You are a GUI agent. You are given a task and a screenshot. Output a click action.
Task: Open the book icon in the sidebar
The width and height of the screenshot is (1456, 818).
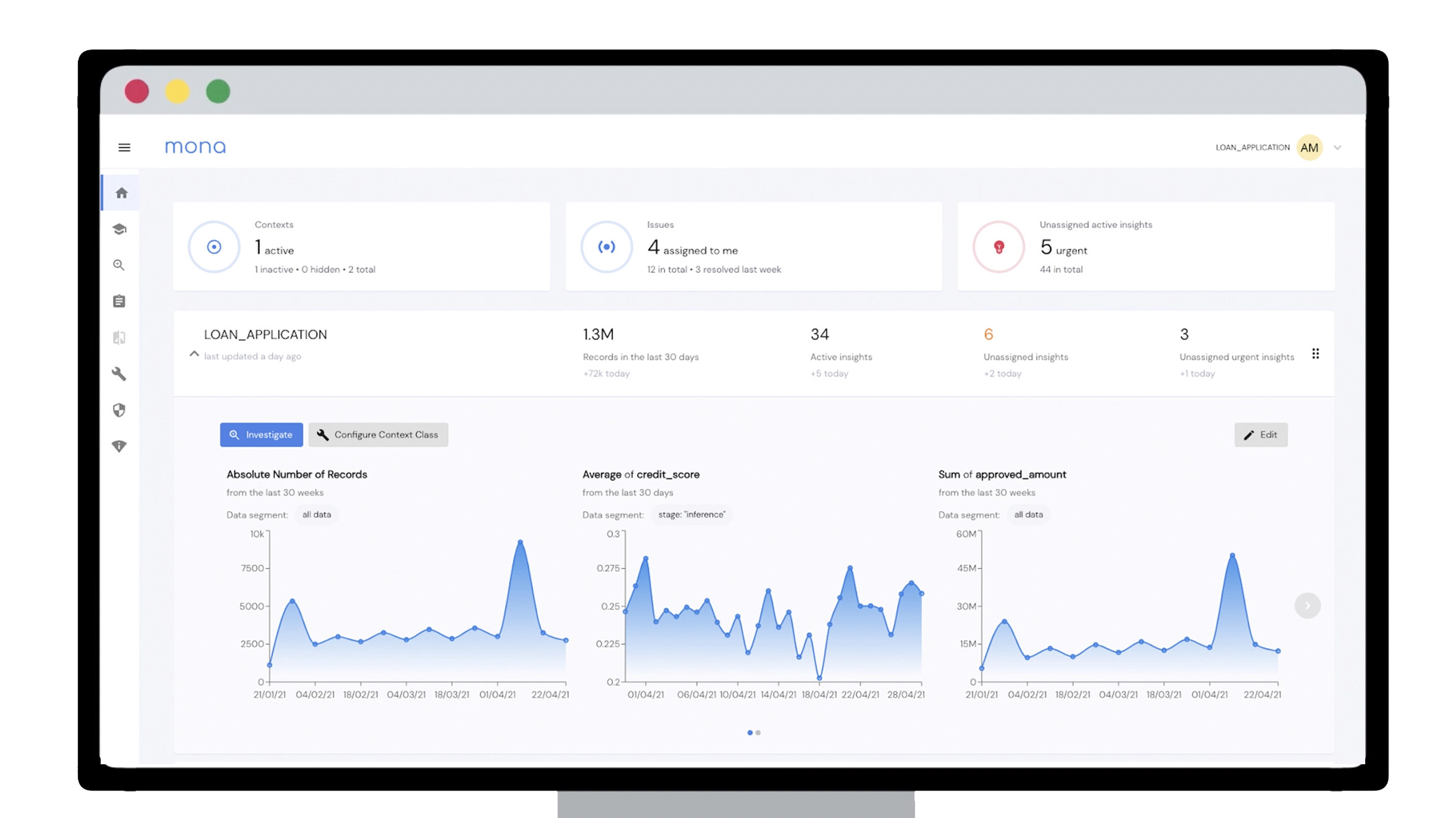click(120, 338)
